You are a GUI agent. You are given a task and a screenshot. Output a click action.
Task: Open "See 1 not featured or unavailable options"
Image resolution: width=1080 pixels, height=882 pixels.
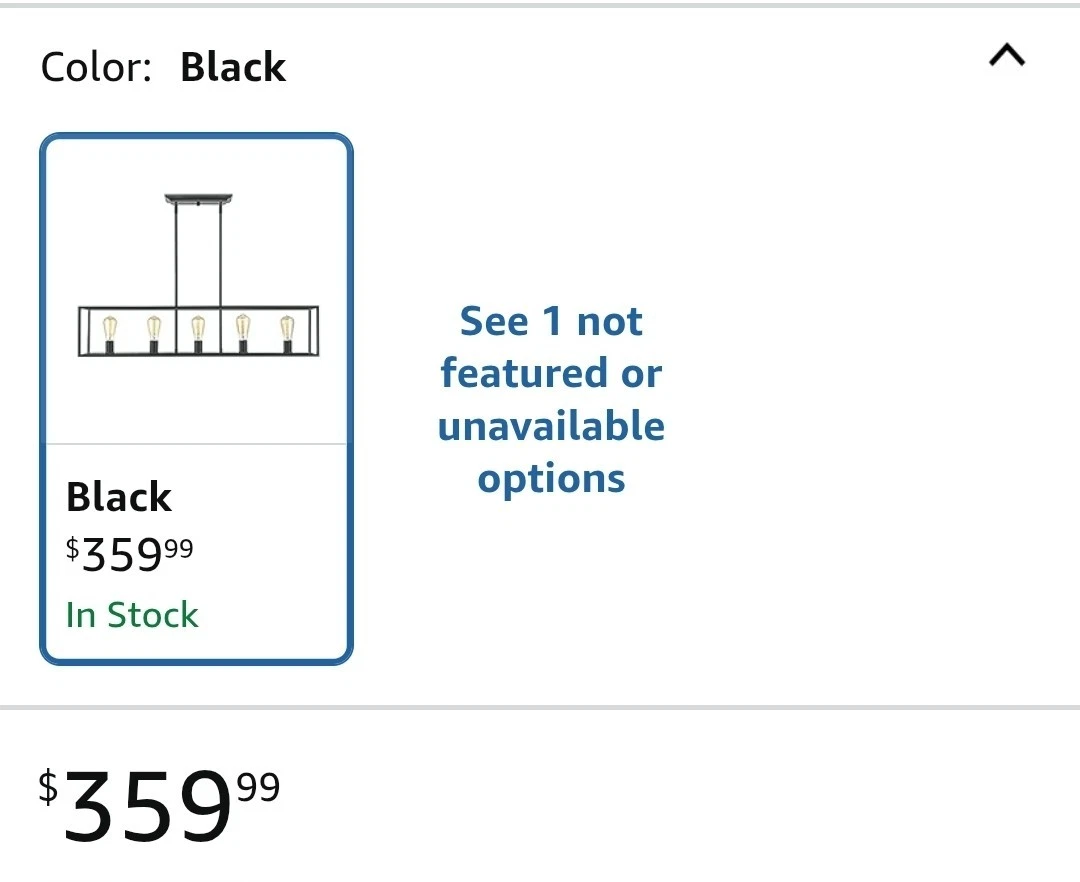(551, 399)
